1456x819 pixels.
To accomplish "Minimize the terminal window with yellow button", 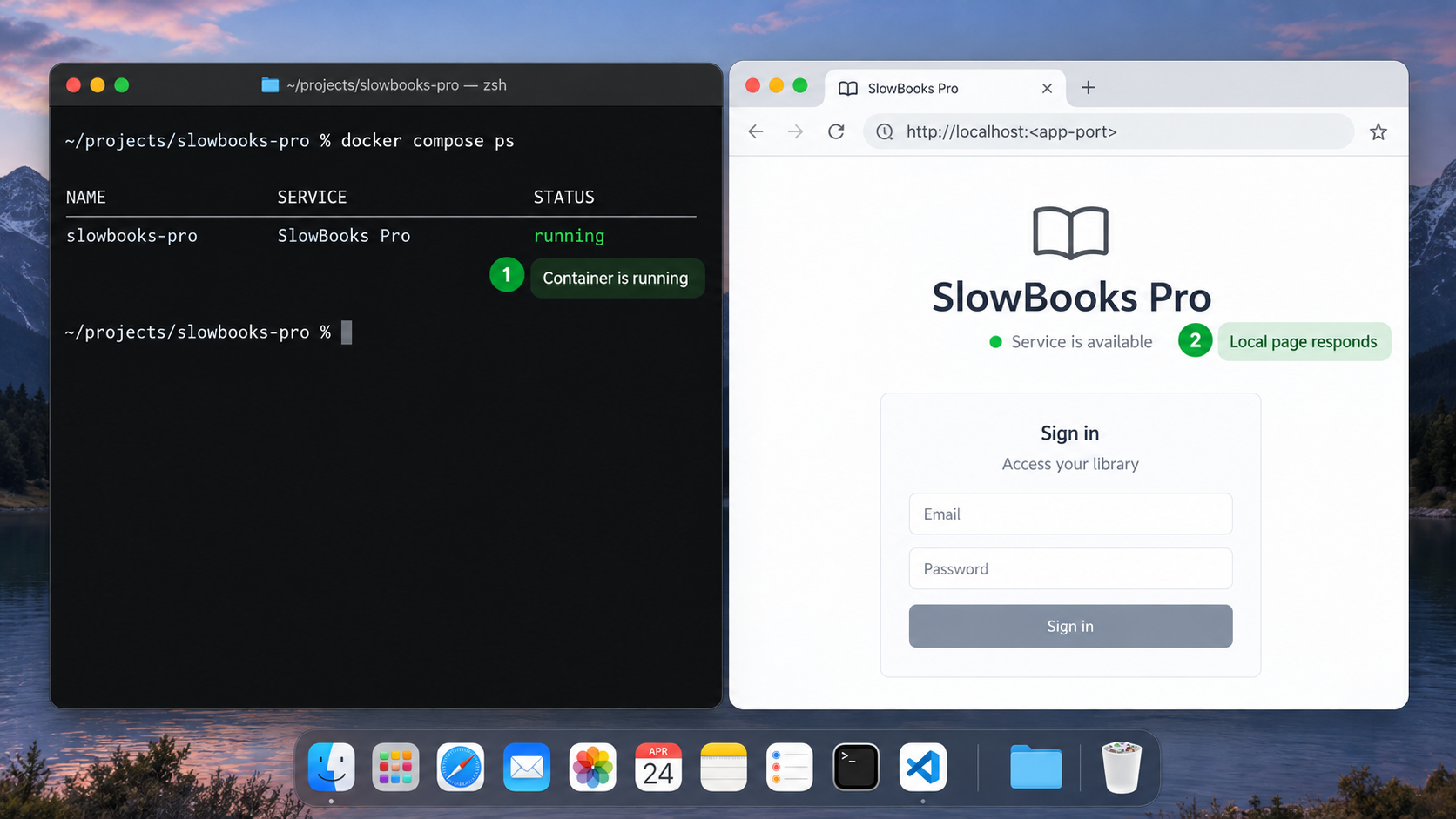I will point(98,84).
